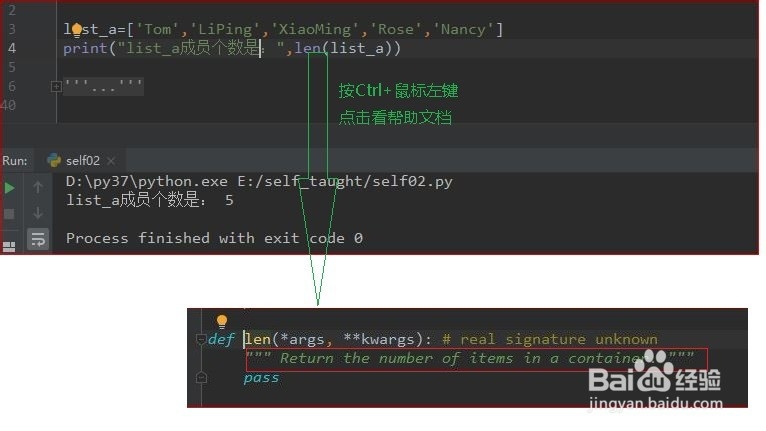Select the self02 run tab
766x431 pixels.
(x=82, y=160)
